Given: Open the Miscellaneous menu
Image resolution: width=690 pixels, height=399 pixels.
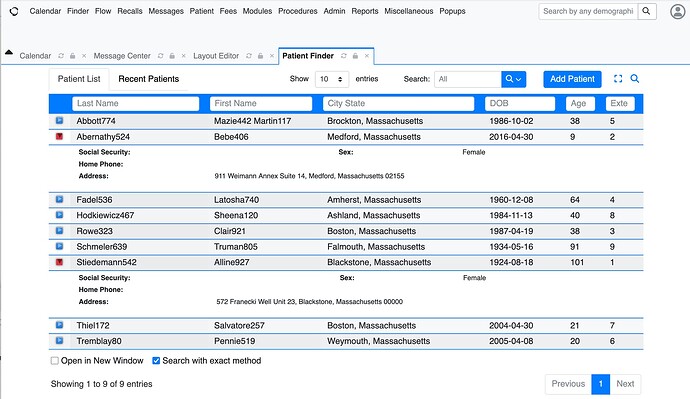Looking at the screenshot, I should 409,11.
